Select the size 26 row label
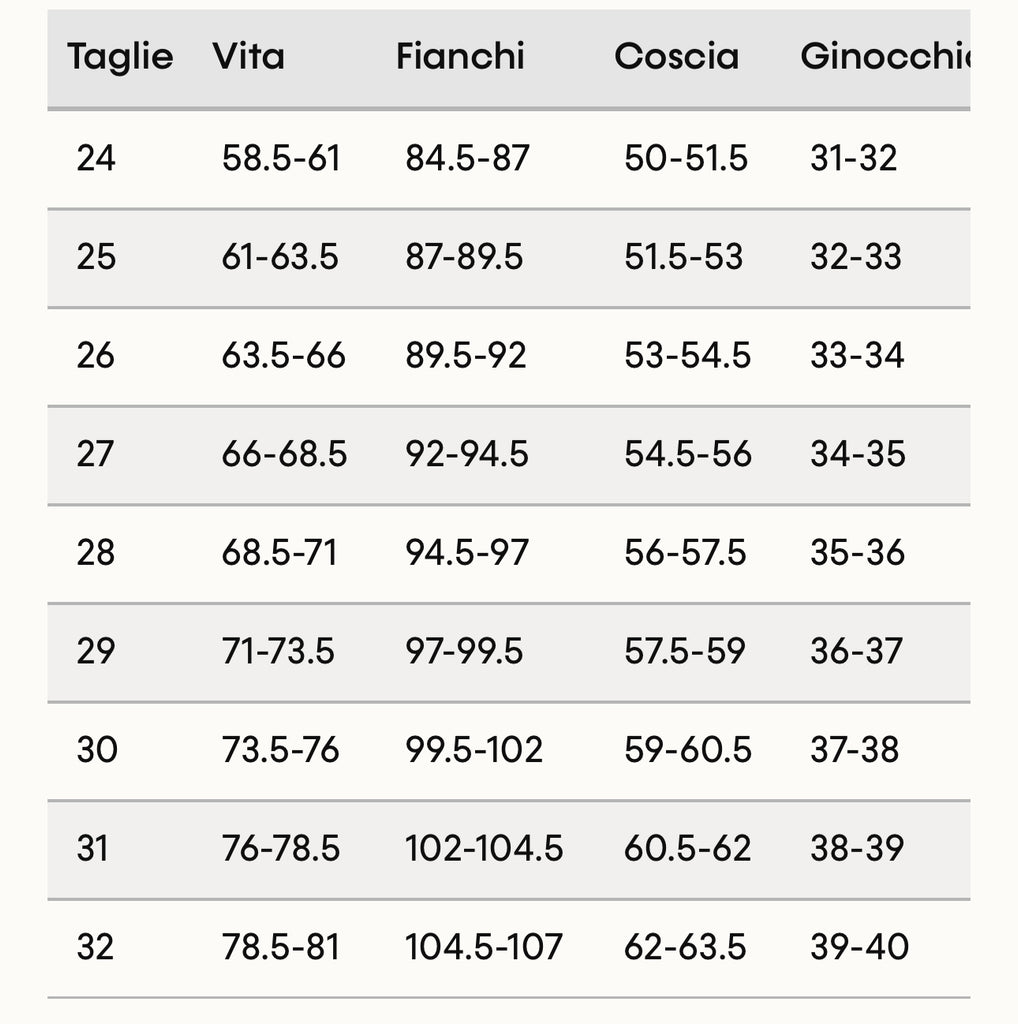Viewport: 1018px width, 1024px height. pyautogui.click(x=96, y=355)
